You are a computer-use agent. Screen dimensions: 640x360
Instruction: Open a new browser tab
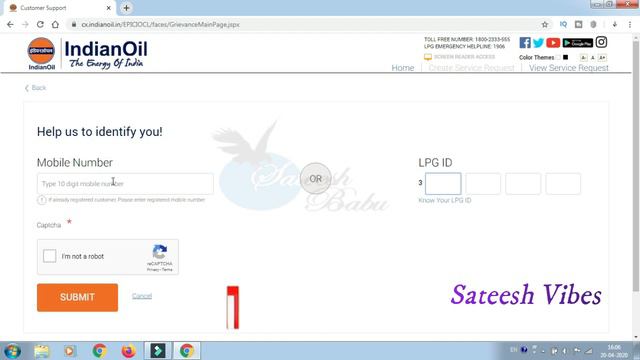coord(126,8)
